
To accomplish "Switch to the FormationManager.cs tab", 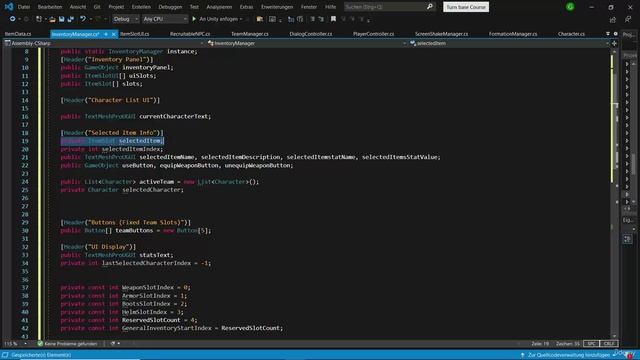I will [x=513, y=34].
